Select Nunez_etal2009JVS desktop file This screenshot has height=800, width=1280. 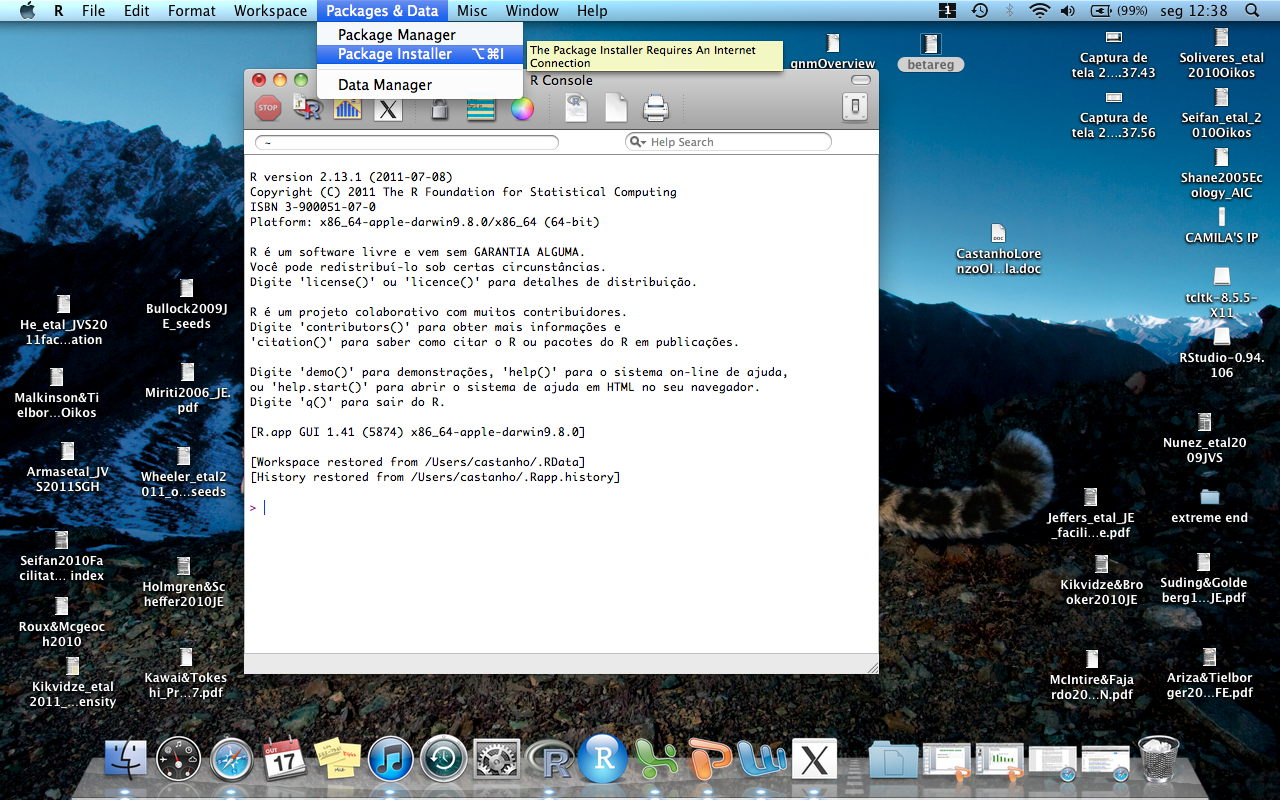[1204, 438]
